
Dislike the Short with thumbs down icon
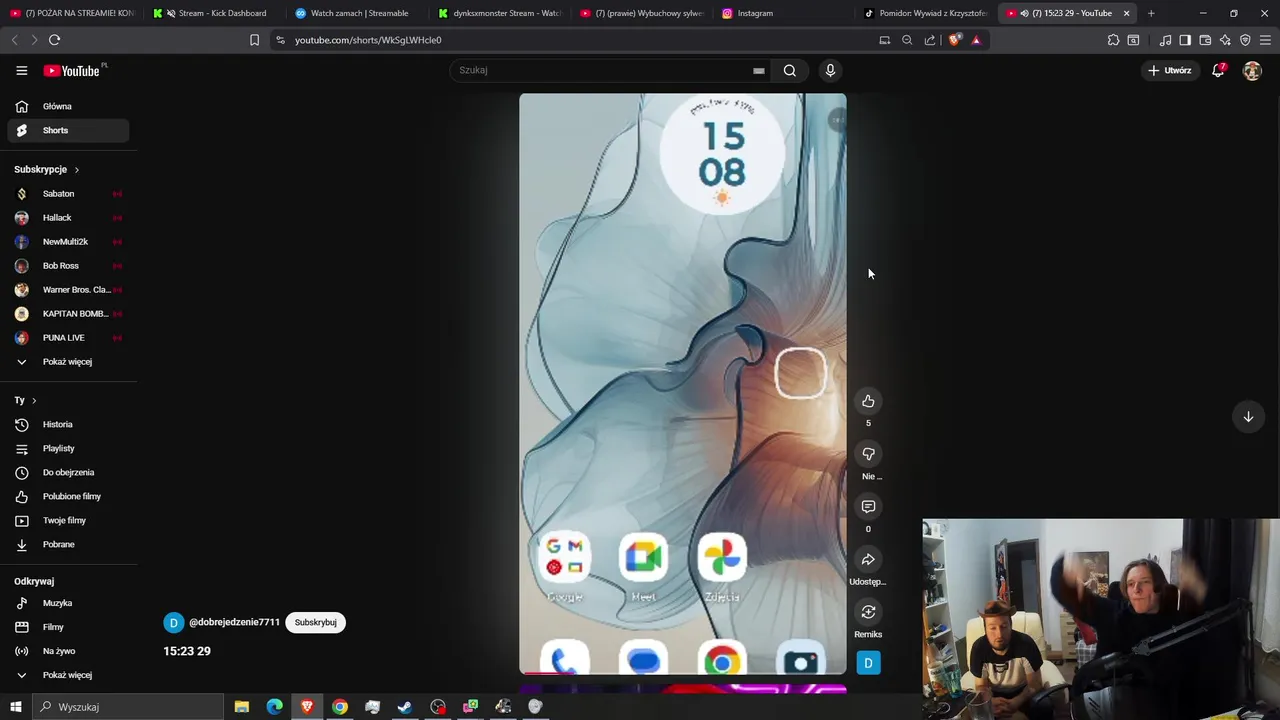point(868,454)
